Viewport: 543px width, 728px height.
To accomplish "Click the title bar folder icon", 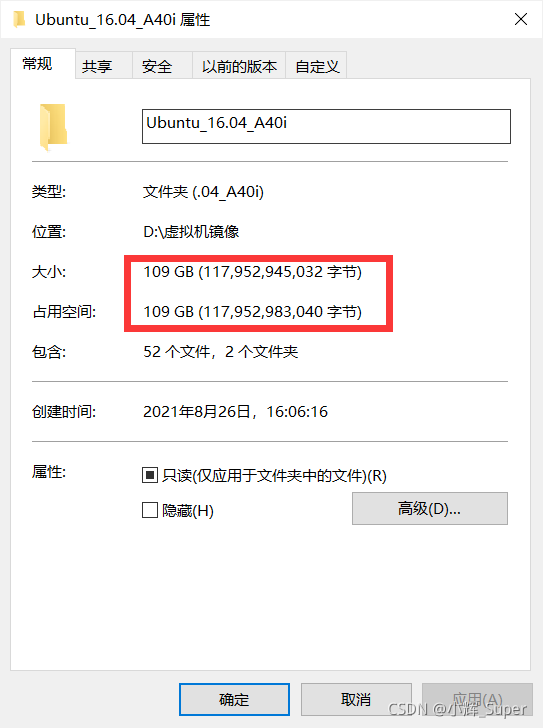I will pos(19,19).
